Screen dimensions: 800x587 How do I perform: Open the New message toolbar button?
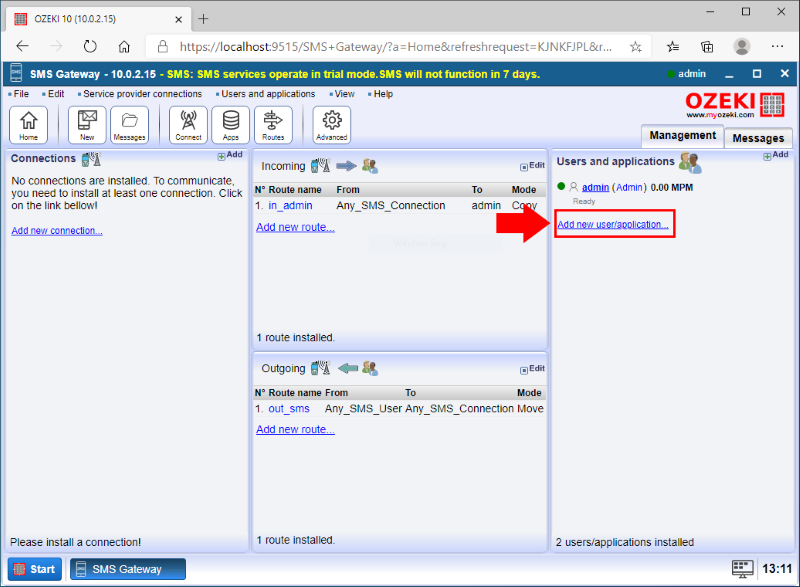87,125
